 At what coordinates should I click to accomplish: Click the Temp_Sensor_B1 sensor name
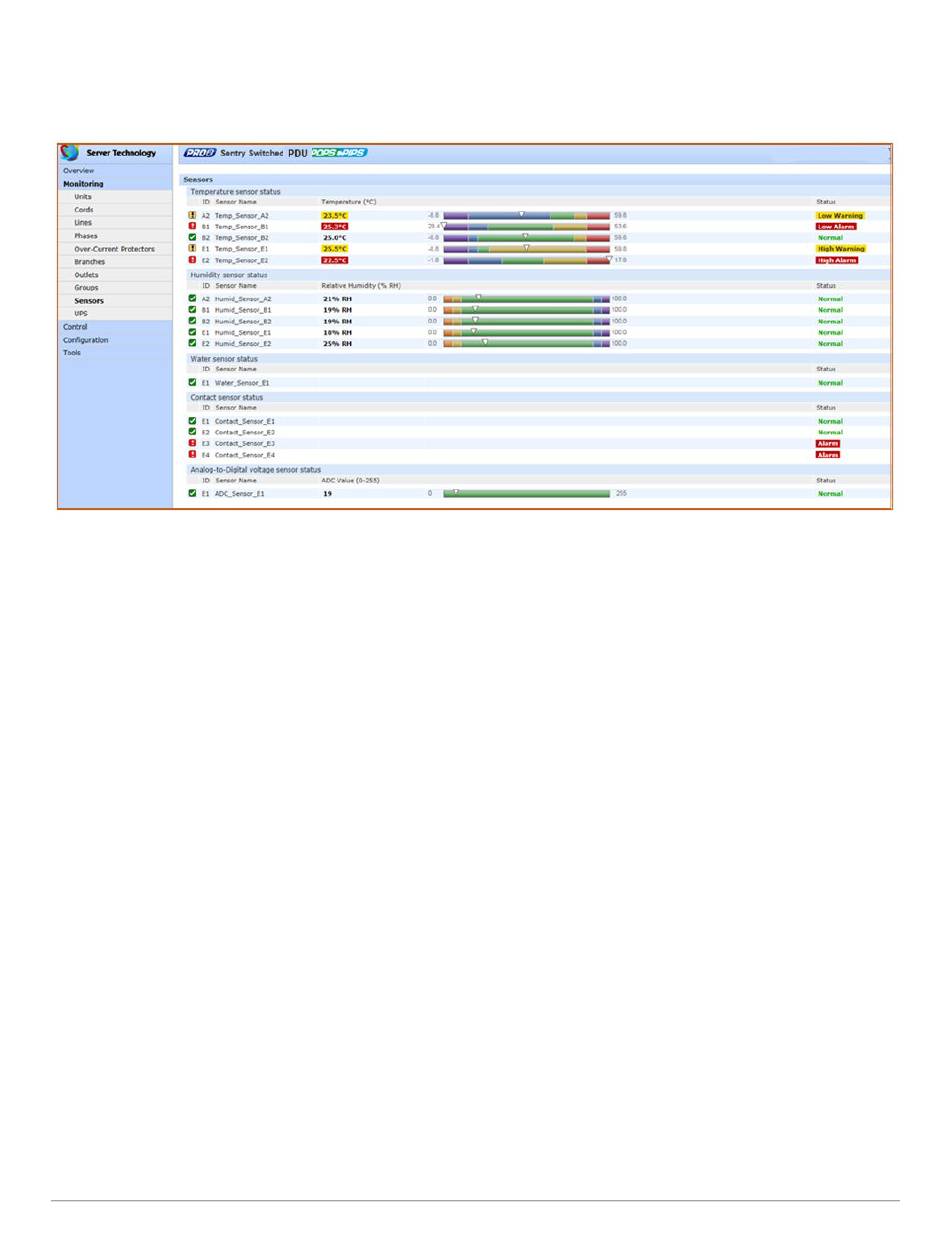(242, 227)
